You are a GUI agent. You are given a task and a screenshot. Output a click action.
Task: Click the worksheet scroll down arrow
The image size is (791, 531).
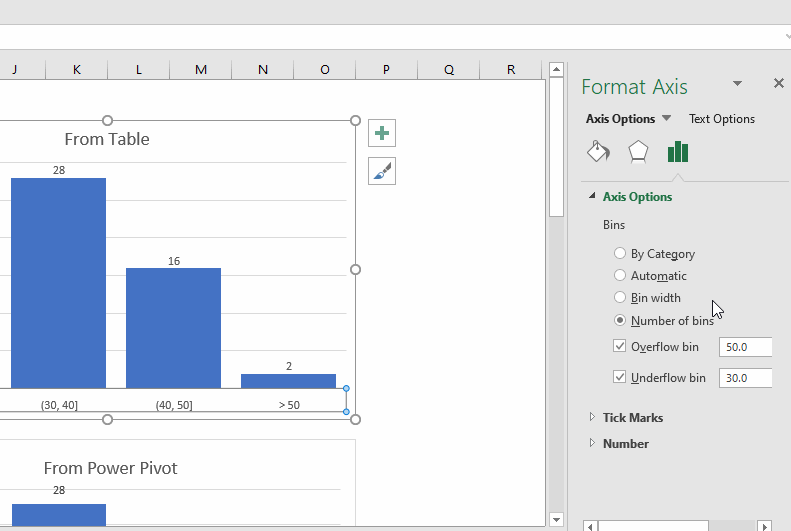(x=556, y=519)
